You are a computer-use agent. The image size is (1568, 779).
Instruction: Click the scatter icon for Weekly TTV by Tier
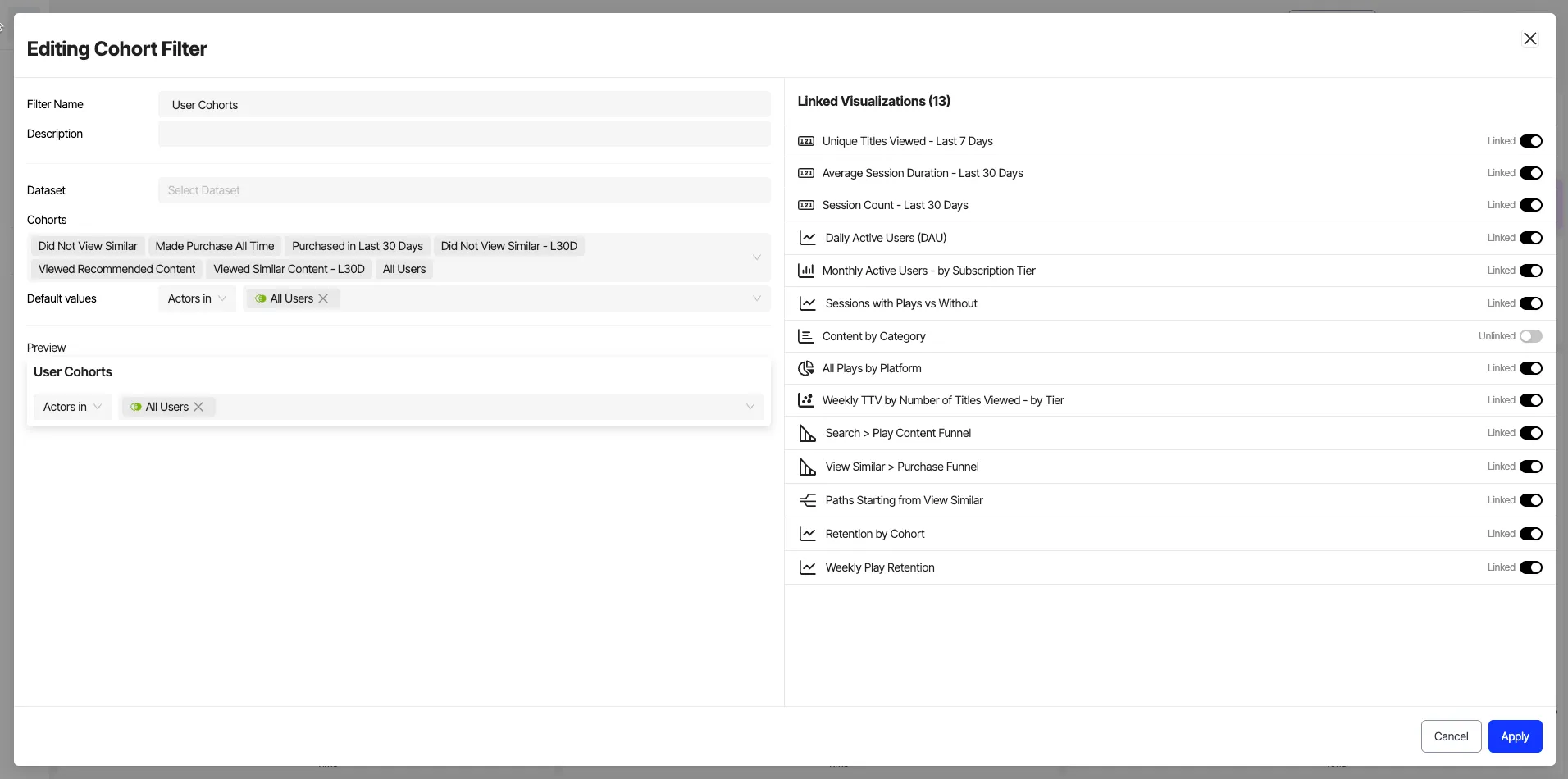coord(806,400)
